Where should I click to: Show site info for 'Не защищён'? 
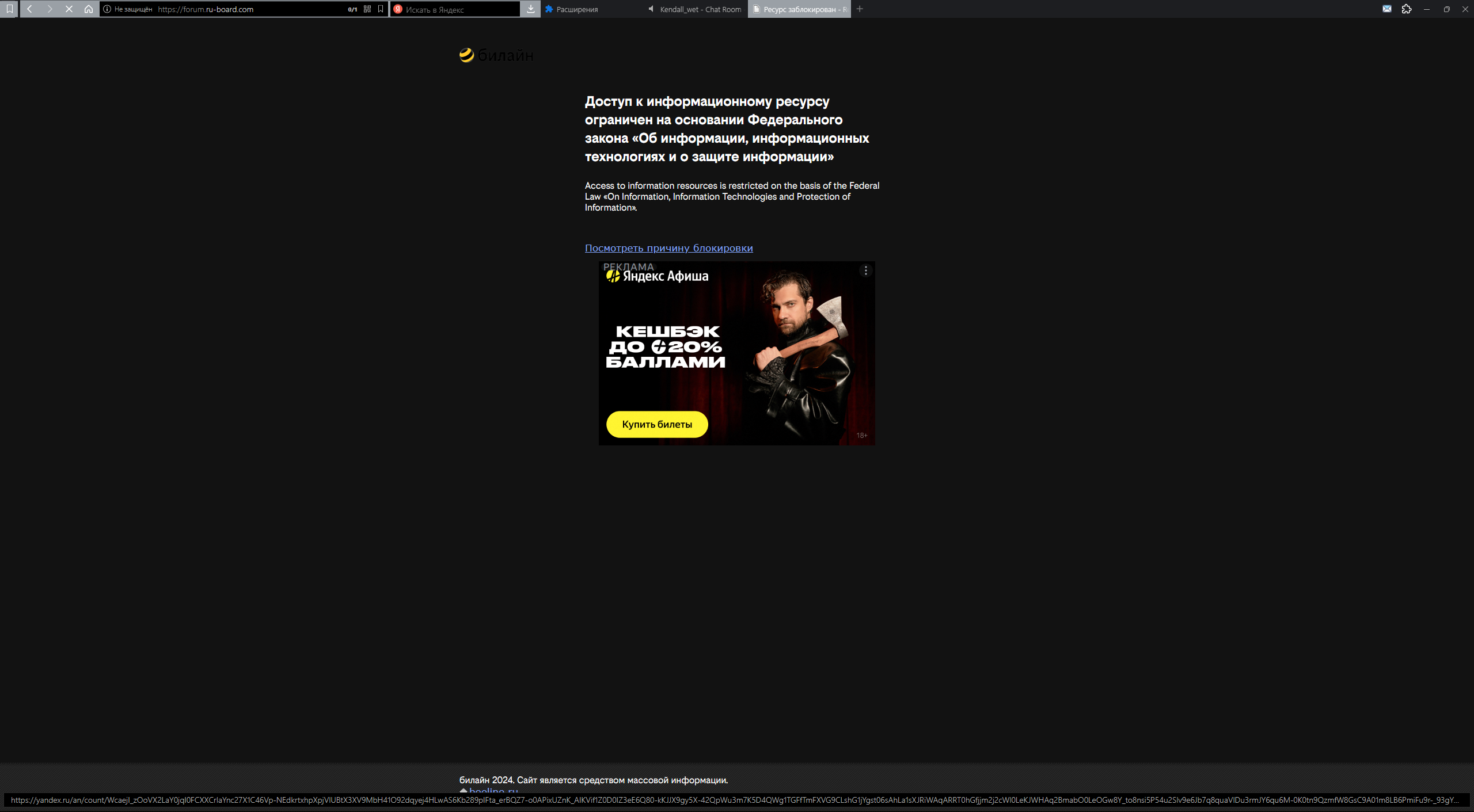127,9
